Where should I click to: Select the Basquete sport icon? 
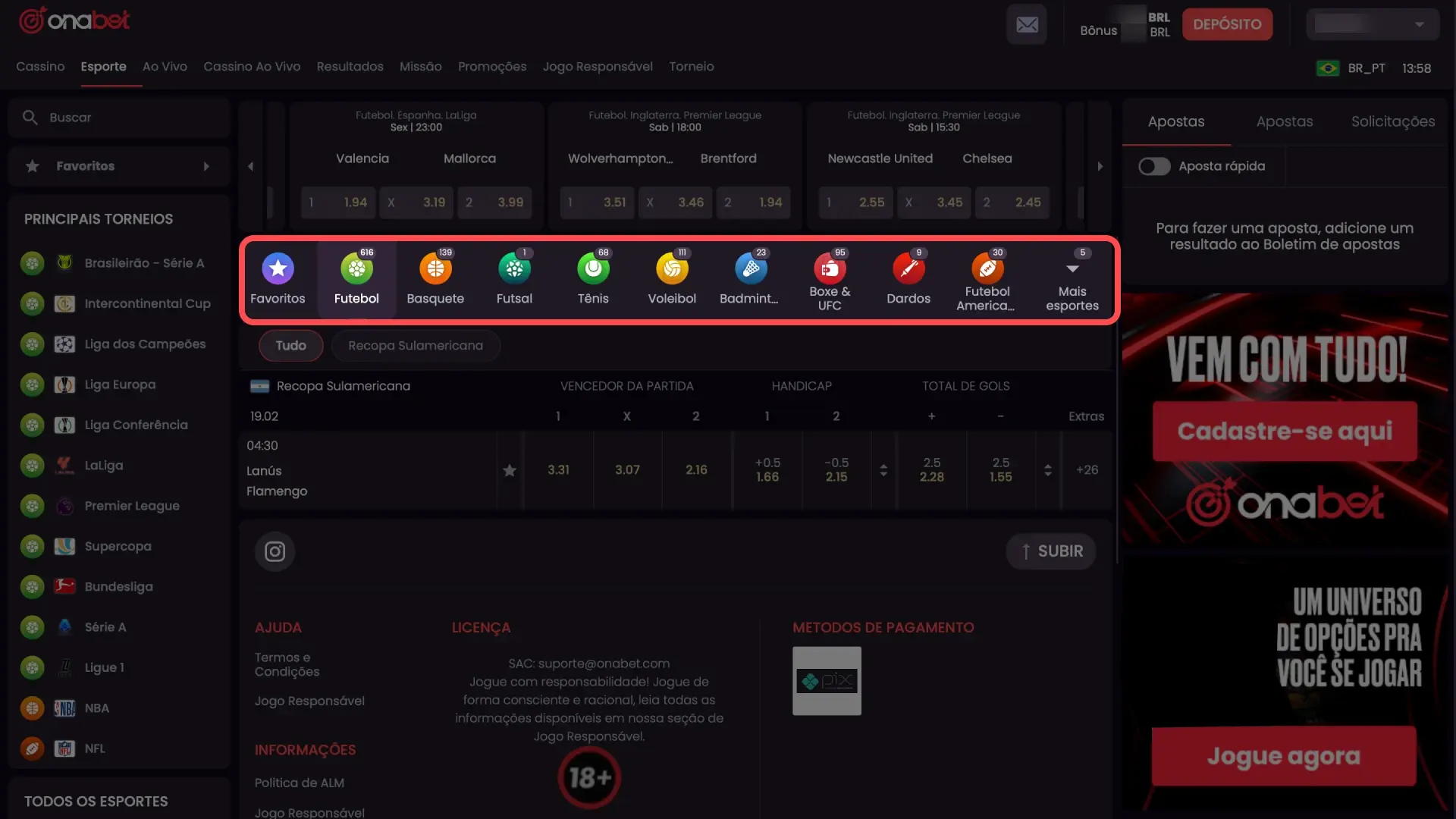pos(435,268)
